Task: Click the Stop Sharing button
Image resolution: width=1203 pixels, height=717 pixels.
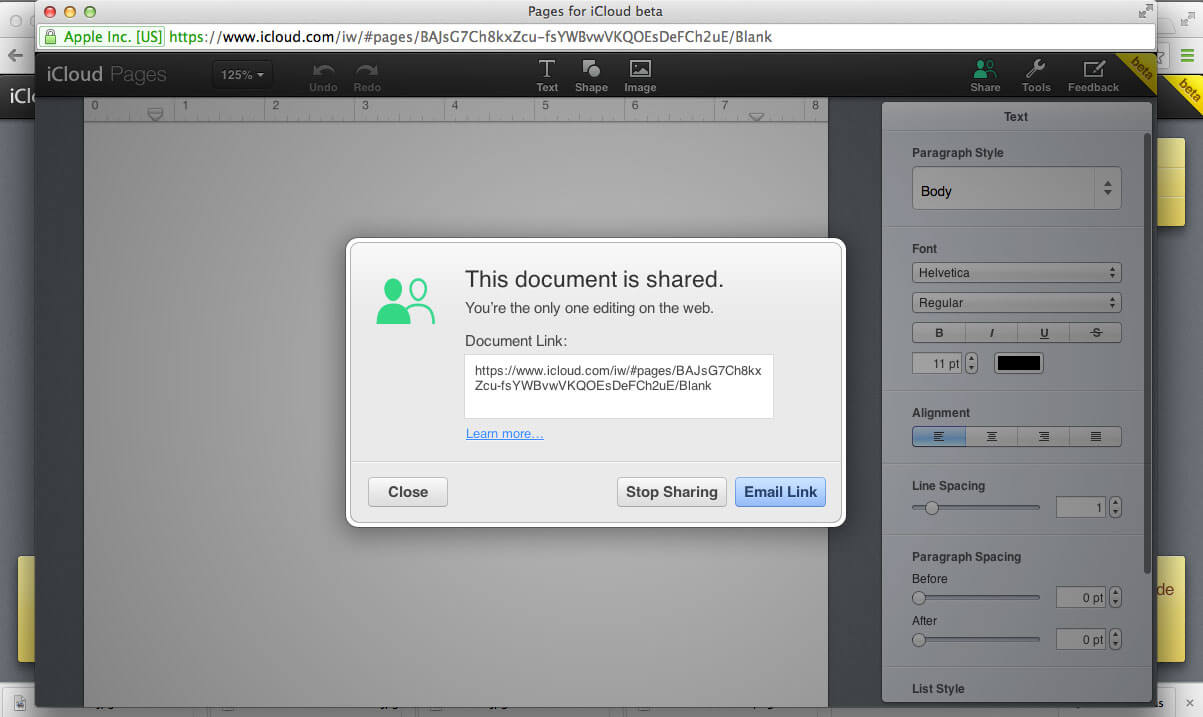Action: (671, 491)
